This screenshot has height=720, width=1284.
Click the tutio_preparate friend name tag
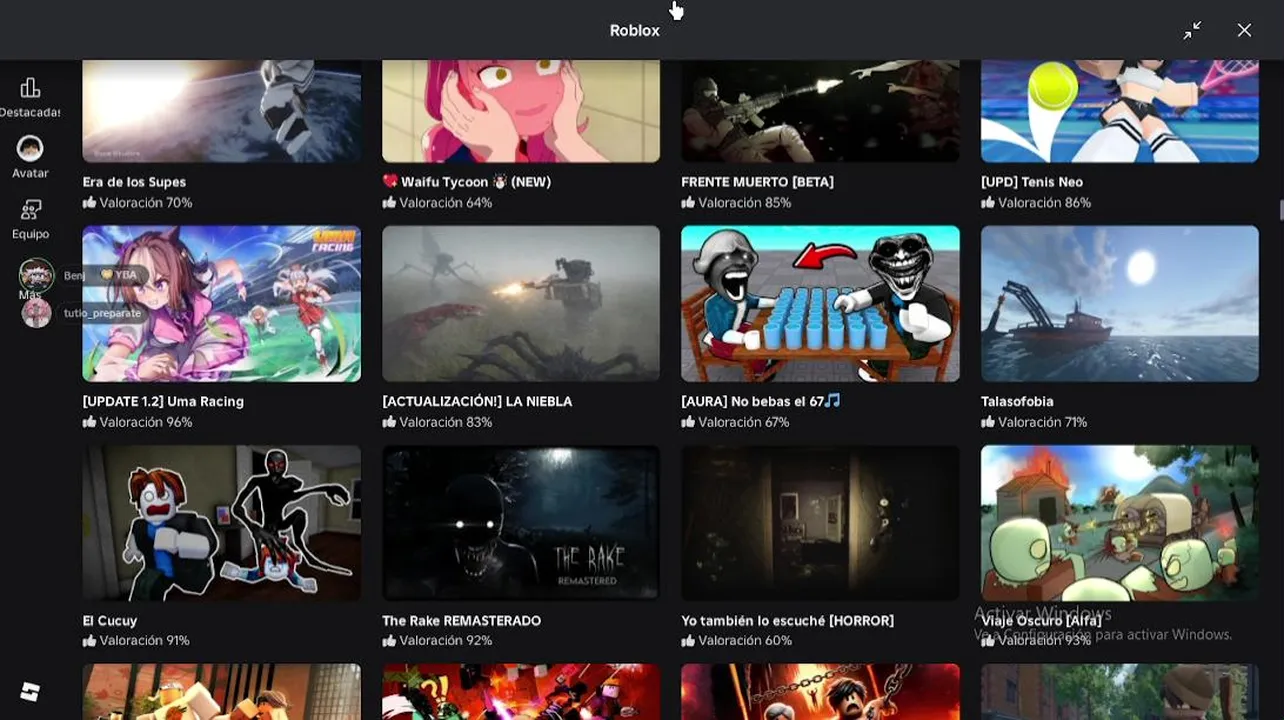(x=102, y=313)
